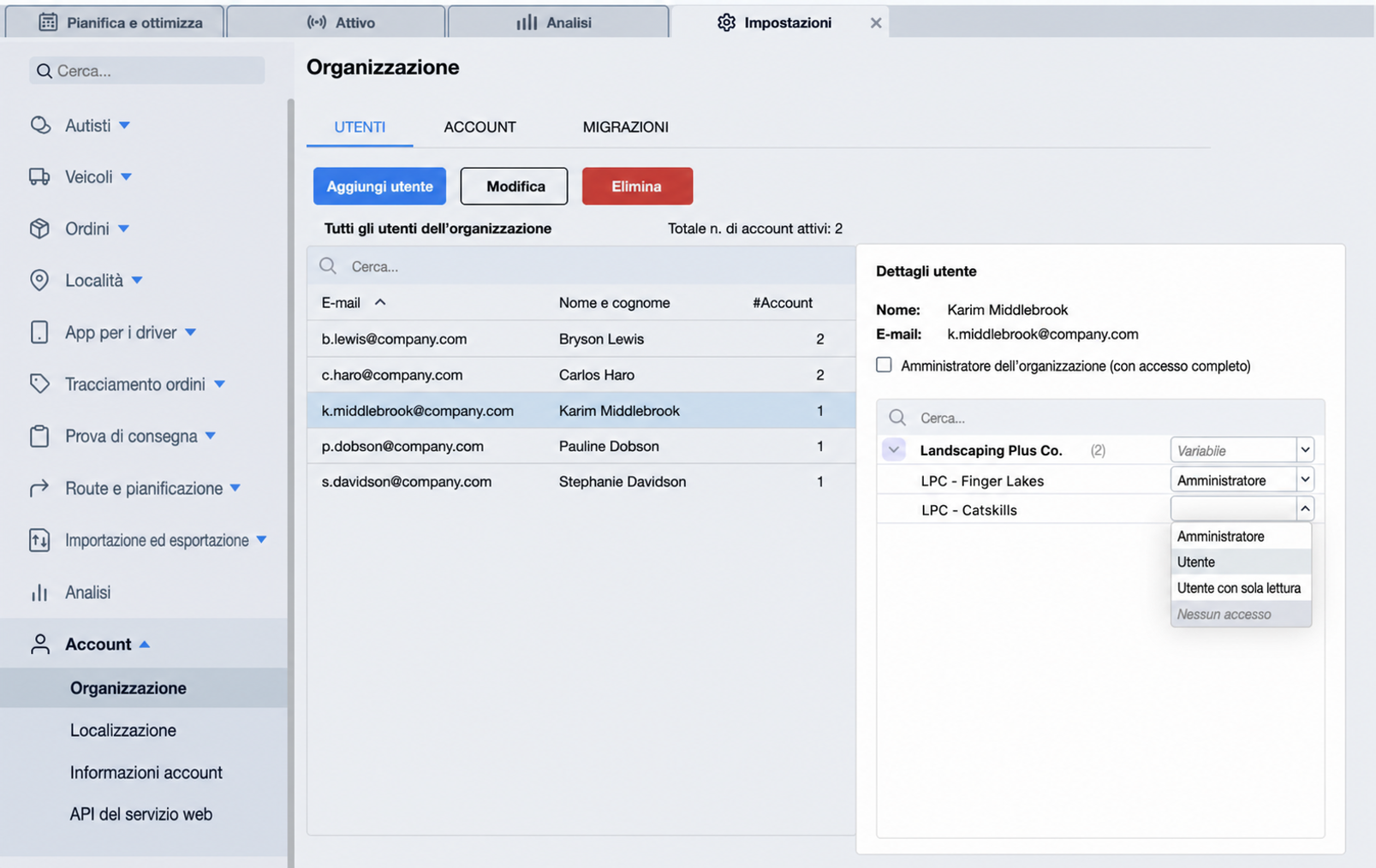Click the magnifier icon in users search

point(328,266)
